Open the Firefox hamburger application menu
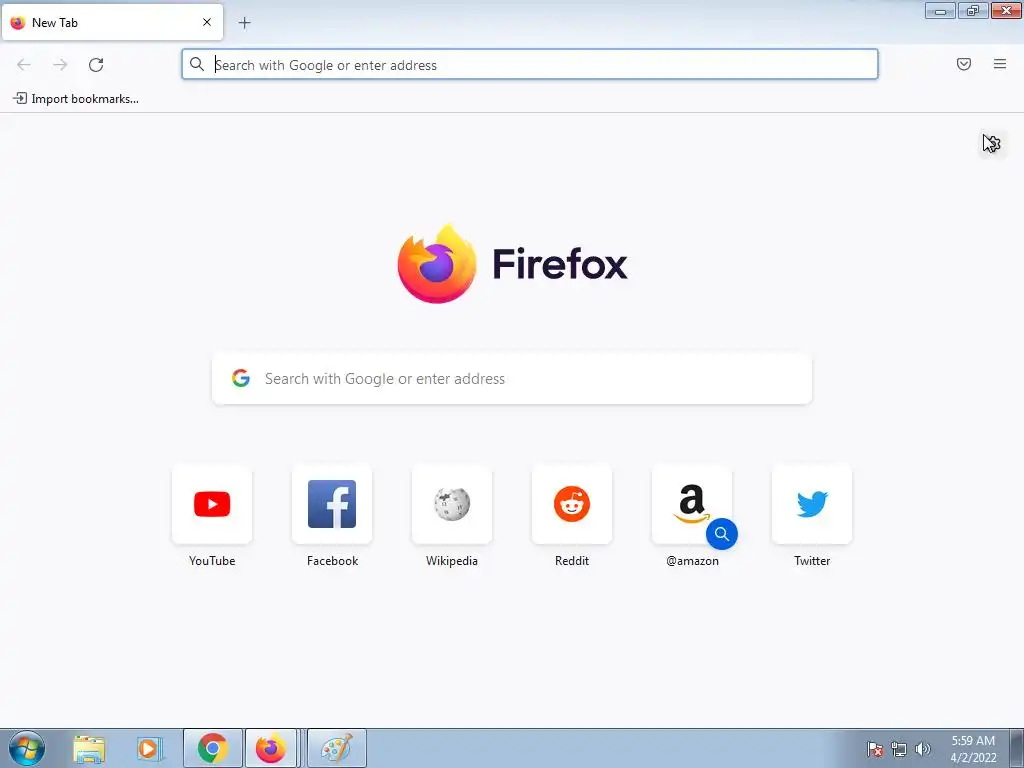This screenshot has width=1024, height=768. tap(1000, 64)
